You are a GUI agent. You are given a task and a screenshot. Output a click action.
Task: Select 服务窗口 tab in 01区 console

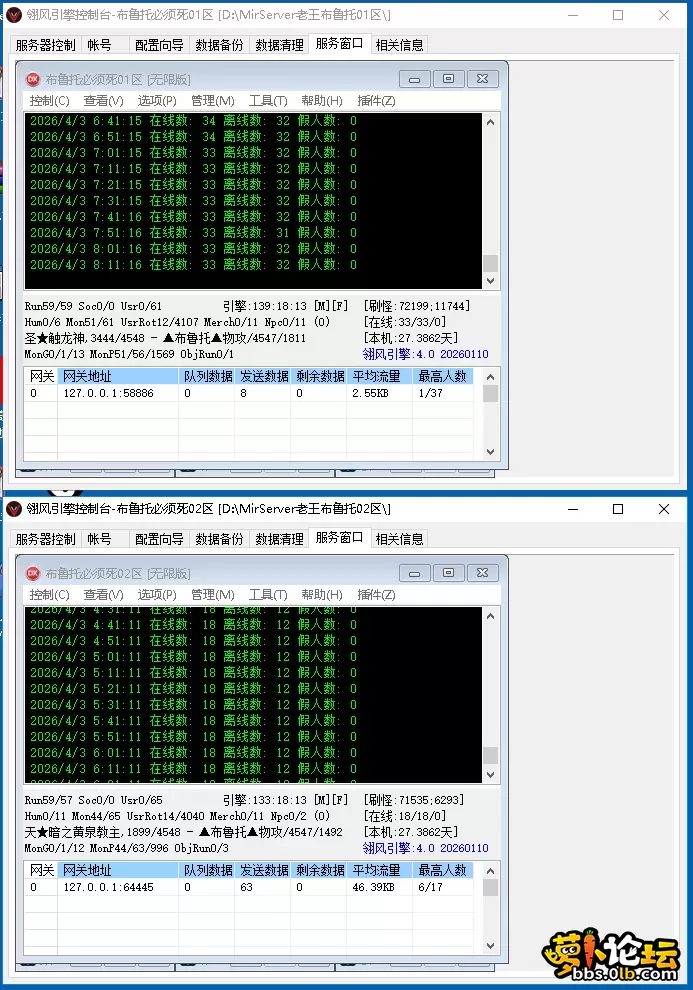[x=339, y=44]
